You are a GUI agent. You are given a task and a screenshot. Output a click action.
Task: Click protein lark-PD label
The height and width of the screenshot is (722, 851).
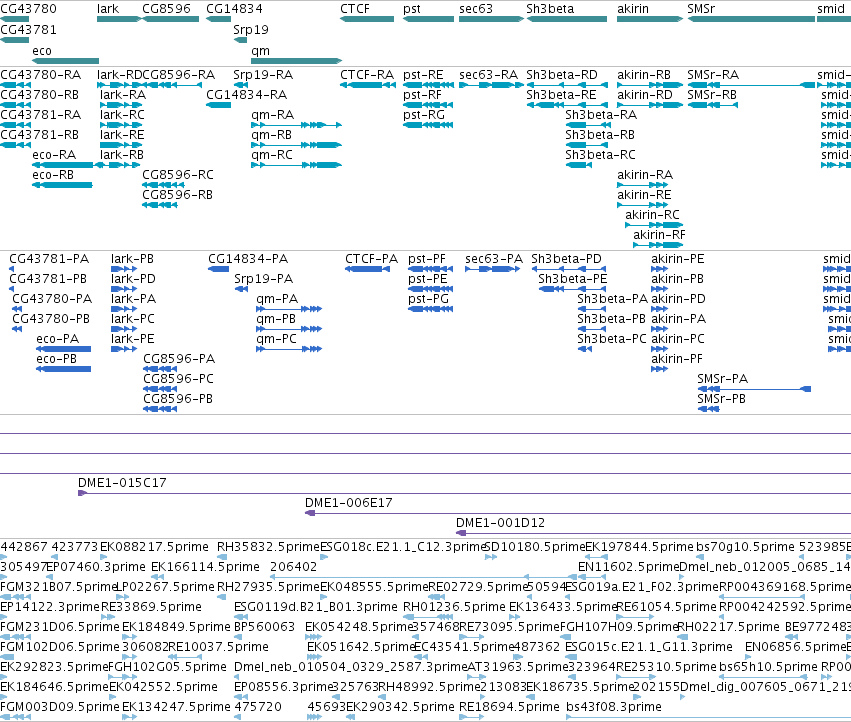pos(133,279)
